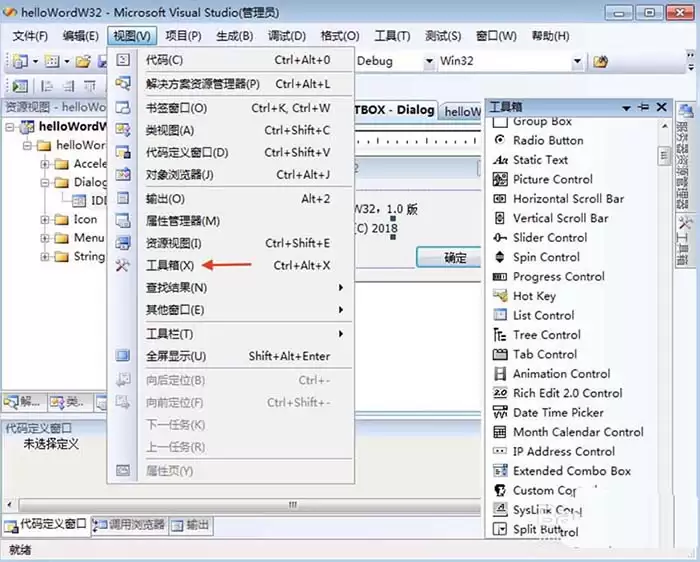Open the 项目(P) menu
The width and height of the screenshot is (700, 562).
click(x=183, y=36)
